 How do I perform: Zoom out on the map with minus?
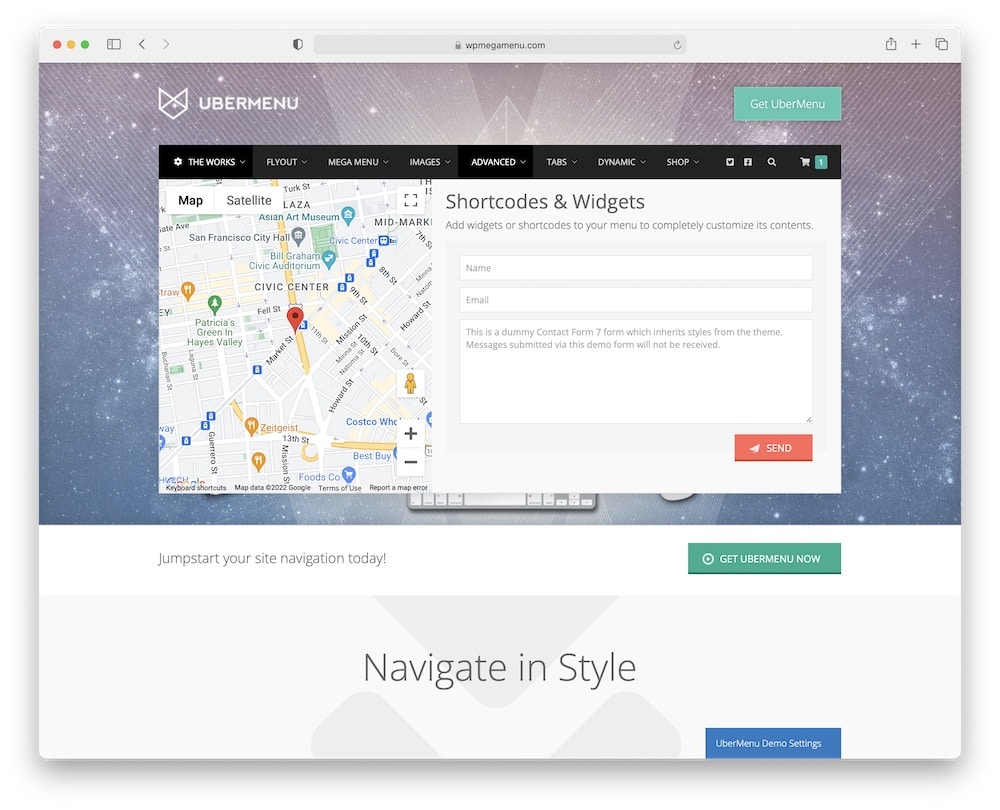click(x=411, y=462)
